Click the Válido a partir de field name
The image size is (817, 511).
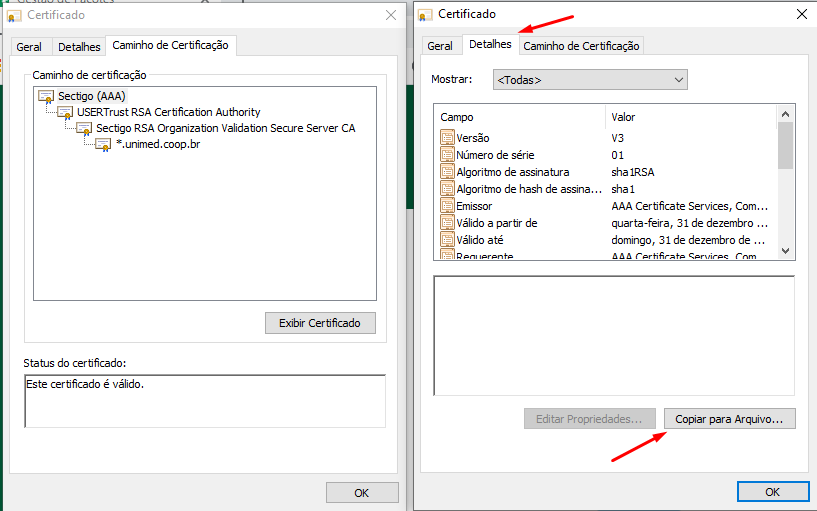(x=497, y=223)
